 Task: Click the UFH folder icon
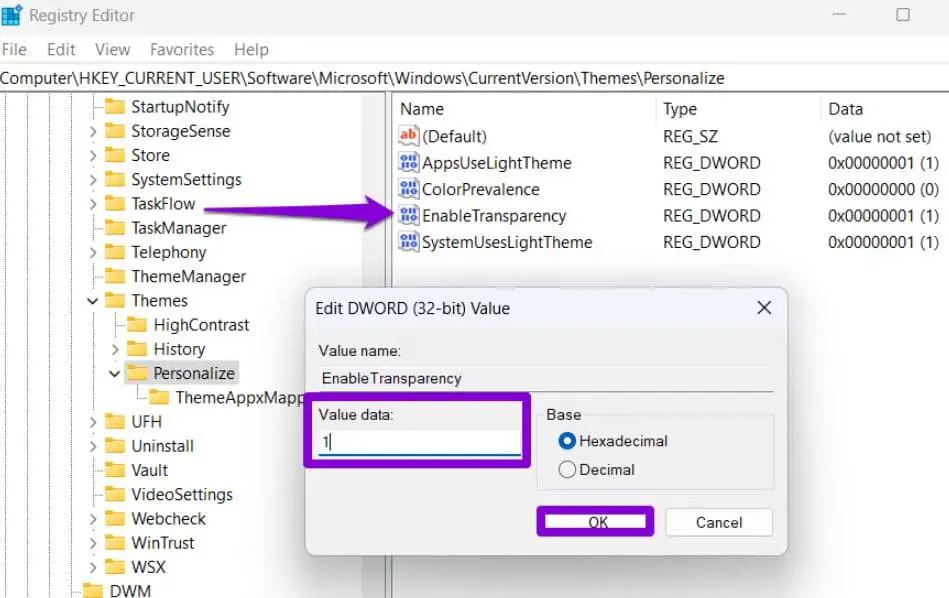114,421
